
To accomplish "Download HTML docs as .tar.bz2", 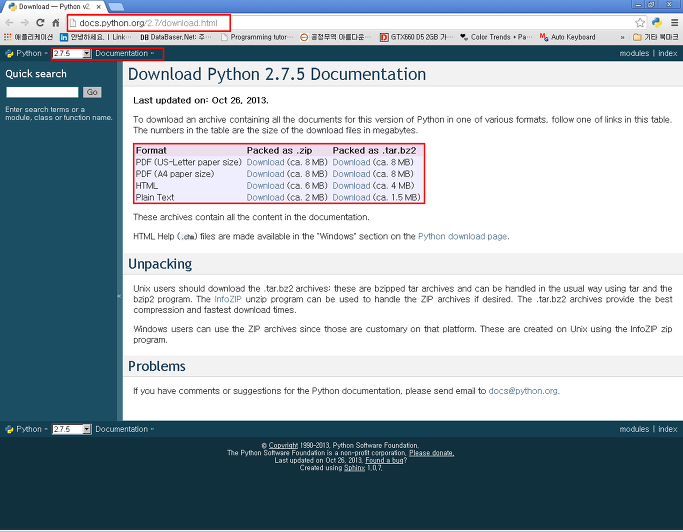I will coord(351,186).
